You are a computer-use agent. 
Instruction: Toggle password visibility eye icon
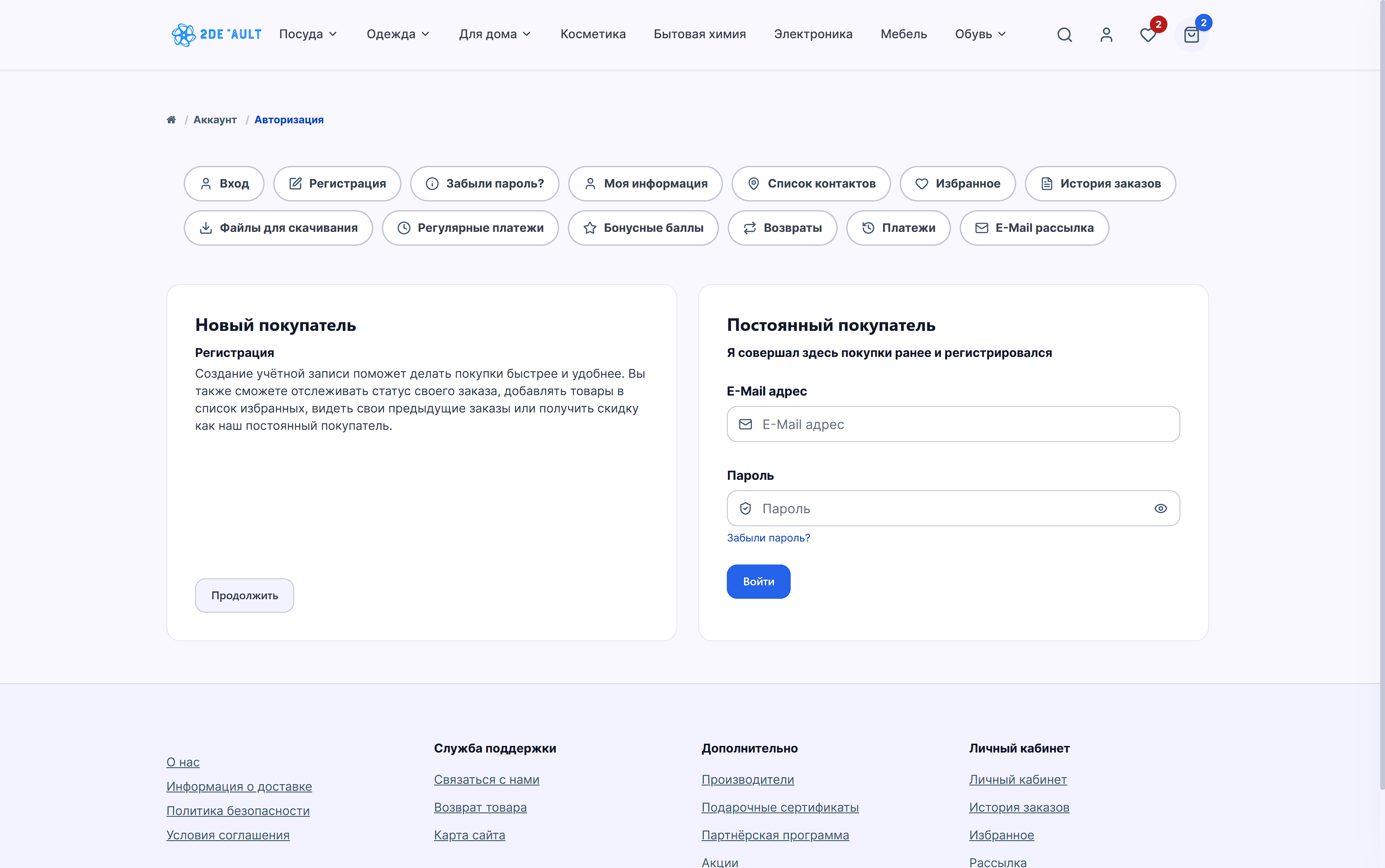coord(1160,508)
